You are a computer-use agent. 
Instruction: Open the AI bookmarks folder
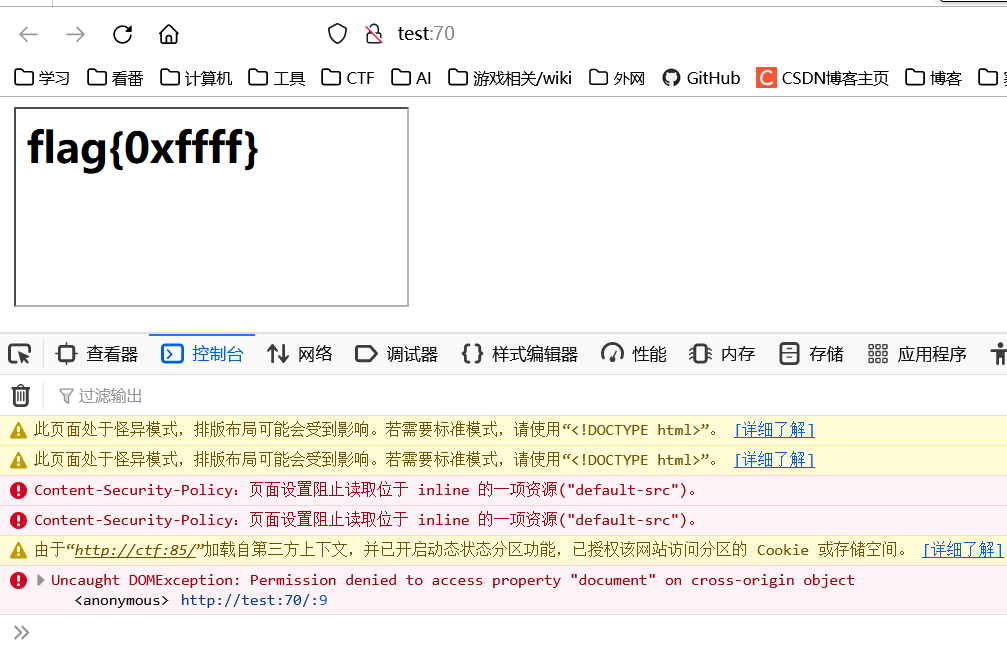pyautogui.click(x=411, y=78)
